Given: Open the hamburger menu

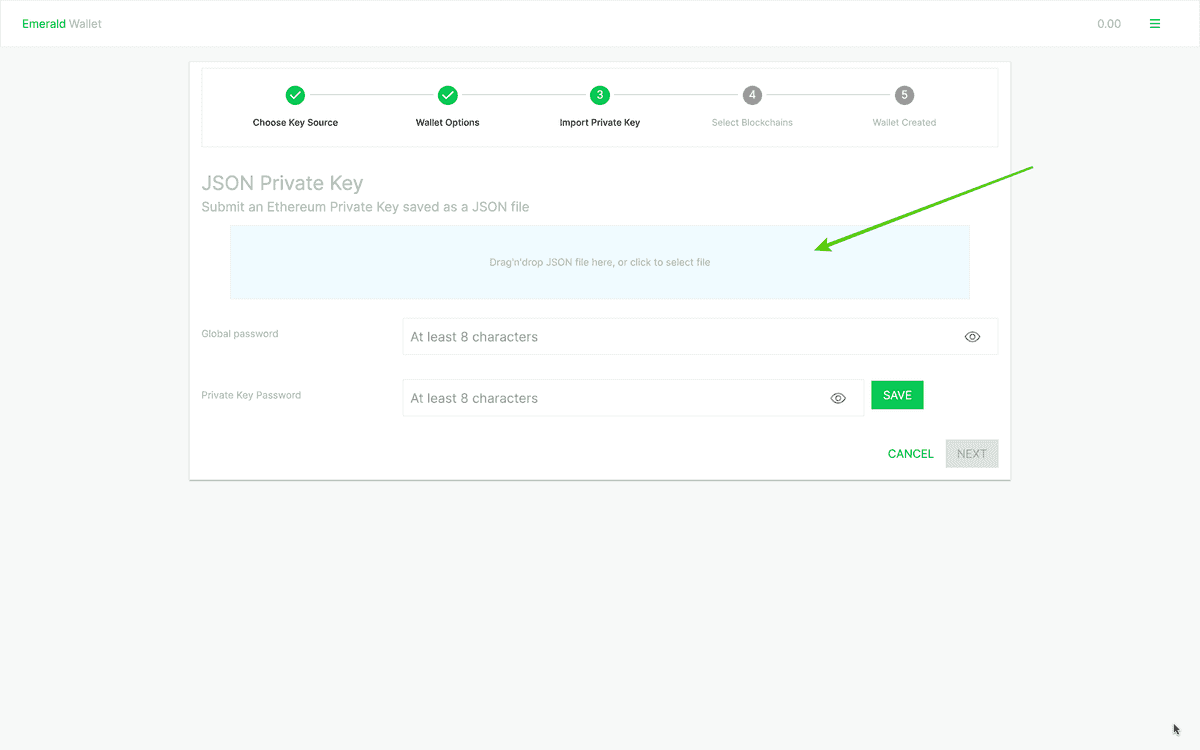Looking at the screenshot, I should 1155,23.
